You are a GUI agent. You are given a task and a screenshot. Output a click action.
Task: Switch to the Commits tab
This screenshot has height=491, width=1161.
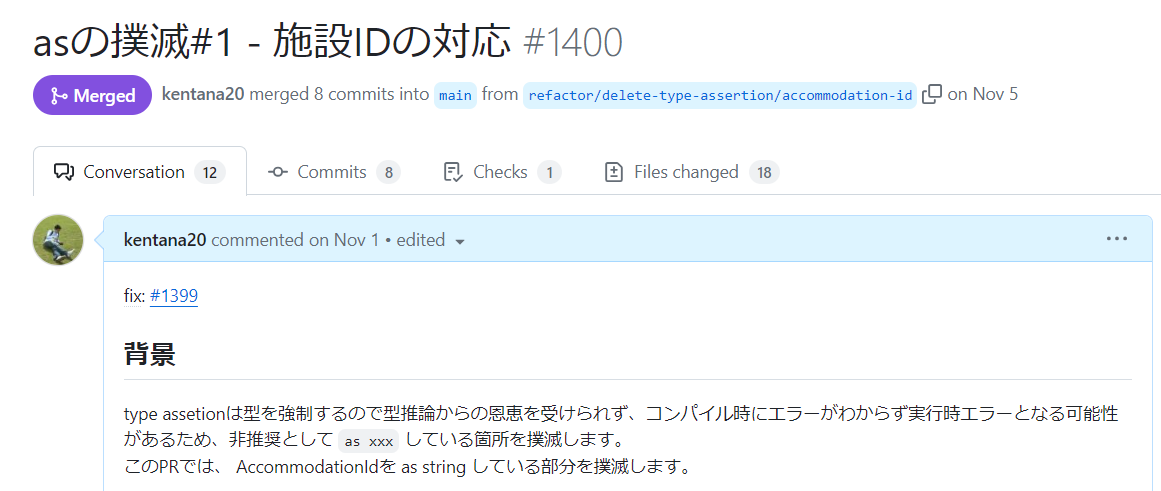pyautogui.click(x=334, y=173)
